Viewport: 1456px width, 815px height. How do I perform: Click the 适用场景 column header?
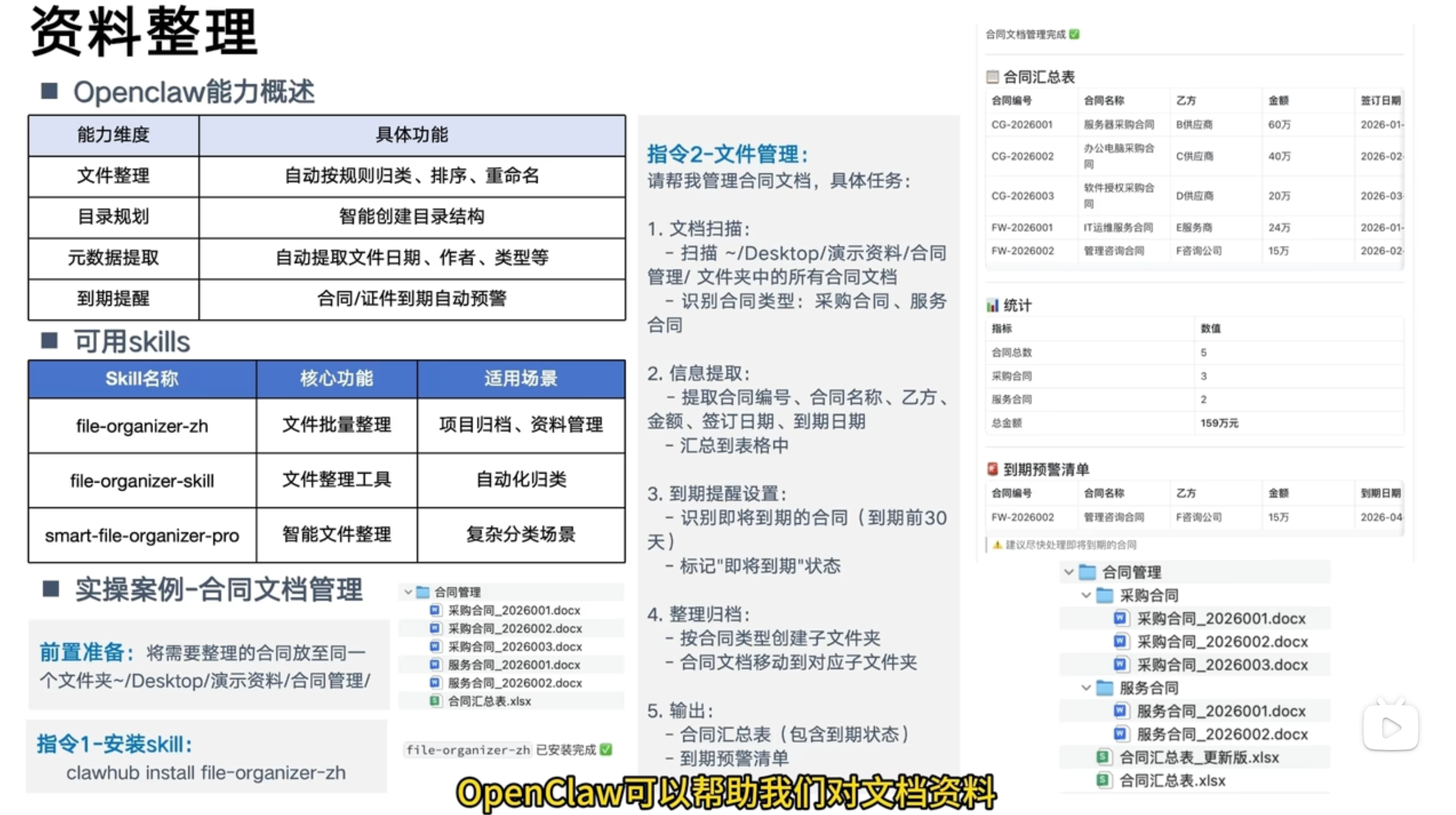pyautogui.click(x=521, y=379)
